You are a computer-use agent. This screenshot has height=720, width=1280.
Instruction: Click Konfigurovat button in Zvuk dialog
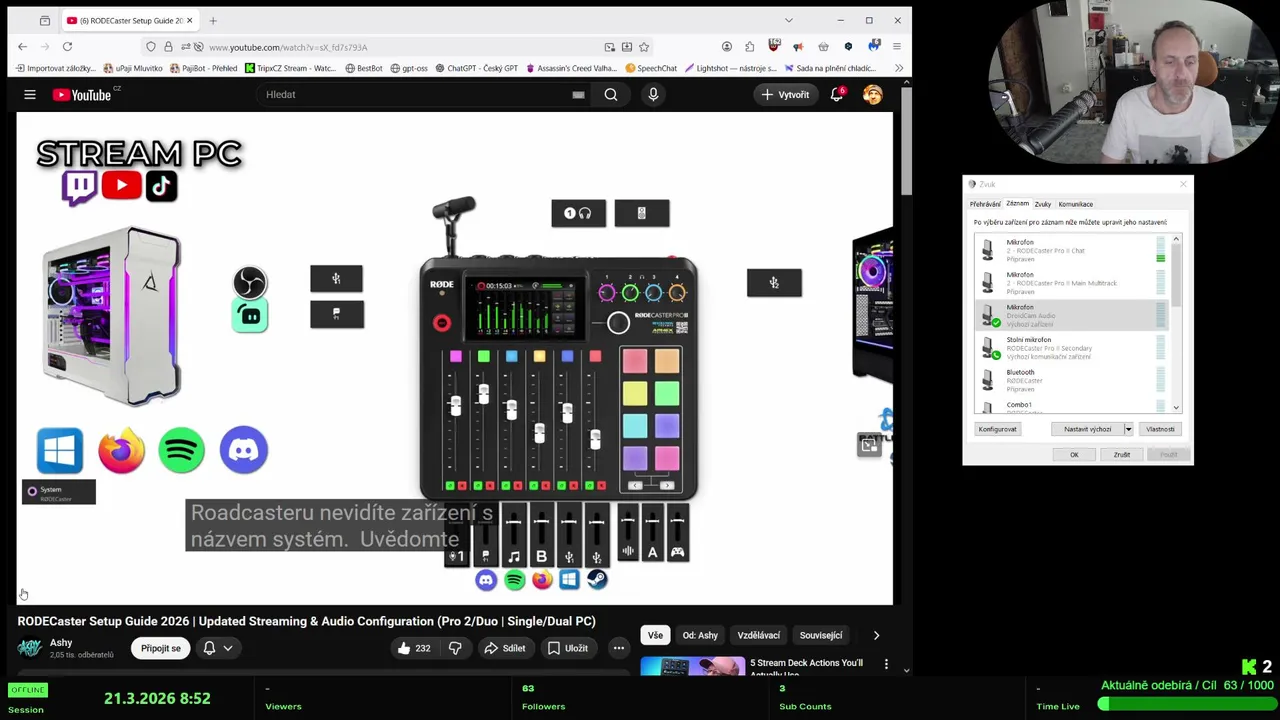pyautogui.click(x=998, y=429)
